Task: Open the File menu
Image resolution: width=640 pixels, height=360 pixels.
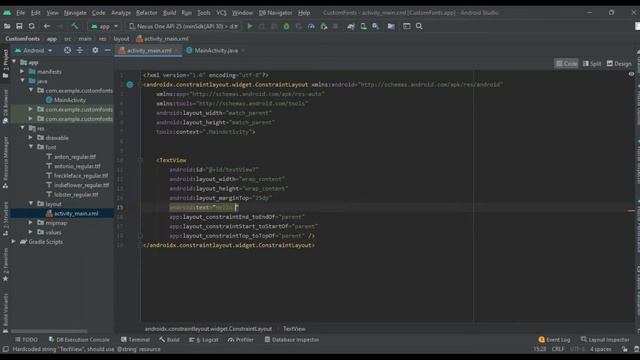Action: point(20,13)
